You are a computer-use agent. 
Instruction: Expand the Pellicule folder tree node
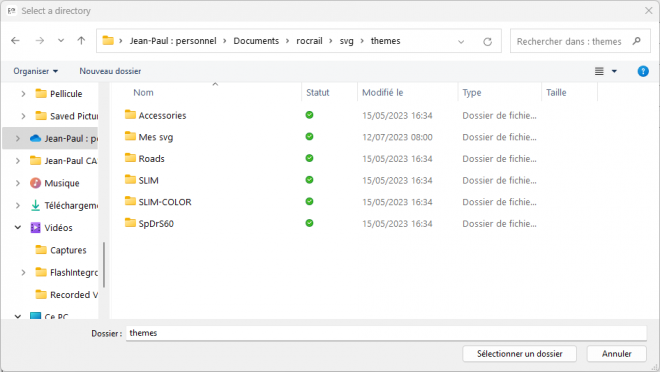23,94
